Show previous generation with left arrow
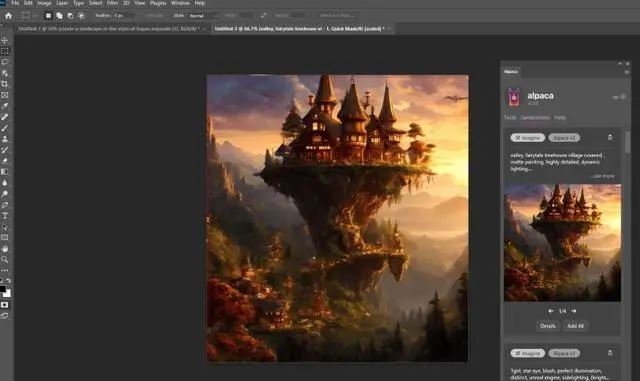 coord(551,311)
